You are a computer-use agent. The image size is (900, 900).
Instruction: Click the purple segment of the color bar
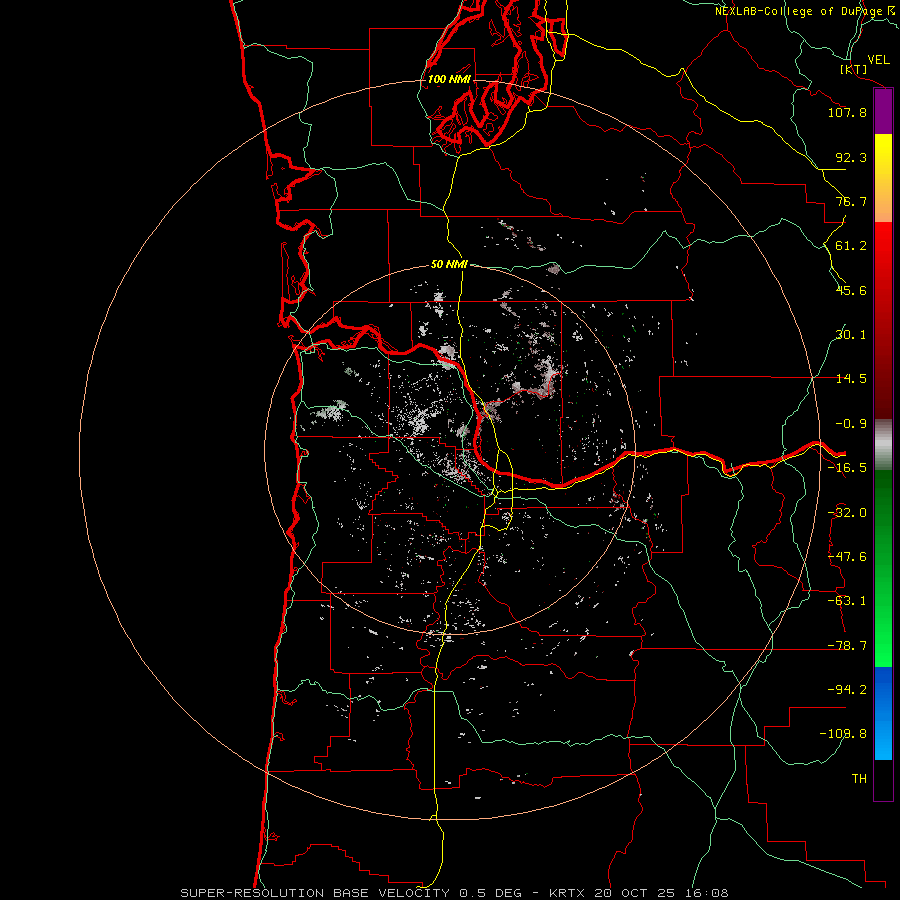click(883, 111)
